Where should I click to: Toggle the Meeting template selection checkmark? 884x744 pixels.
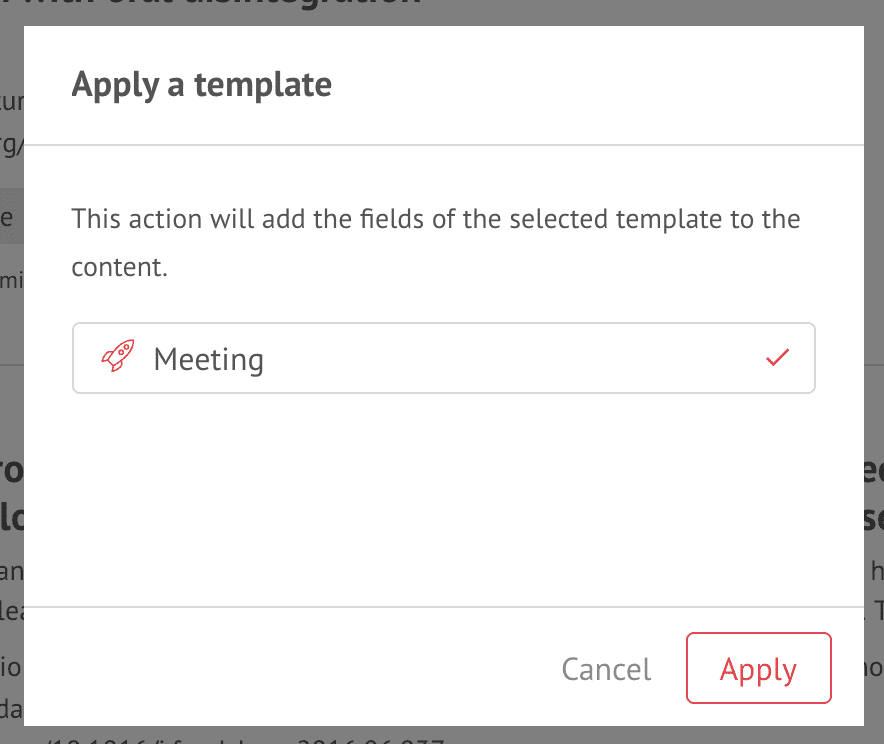[x=777, y=357]
